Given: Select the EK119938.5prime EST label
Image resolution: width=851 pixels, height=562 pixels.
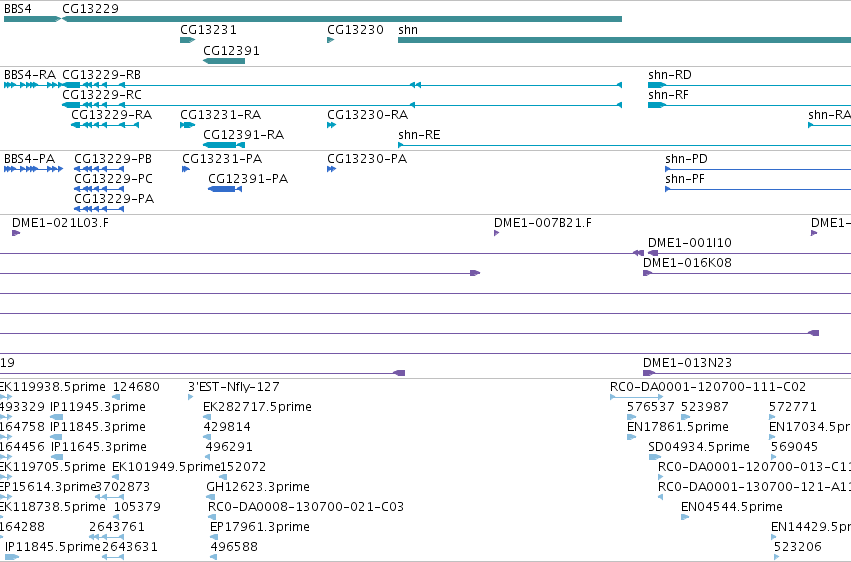Looking at the screenshot, I should pos(52,387).
